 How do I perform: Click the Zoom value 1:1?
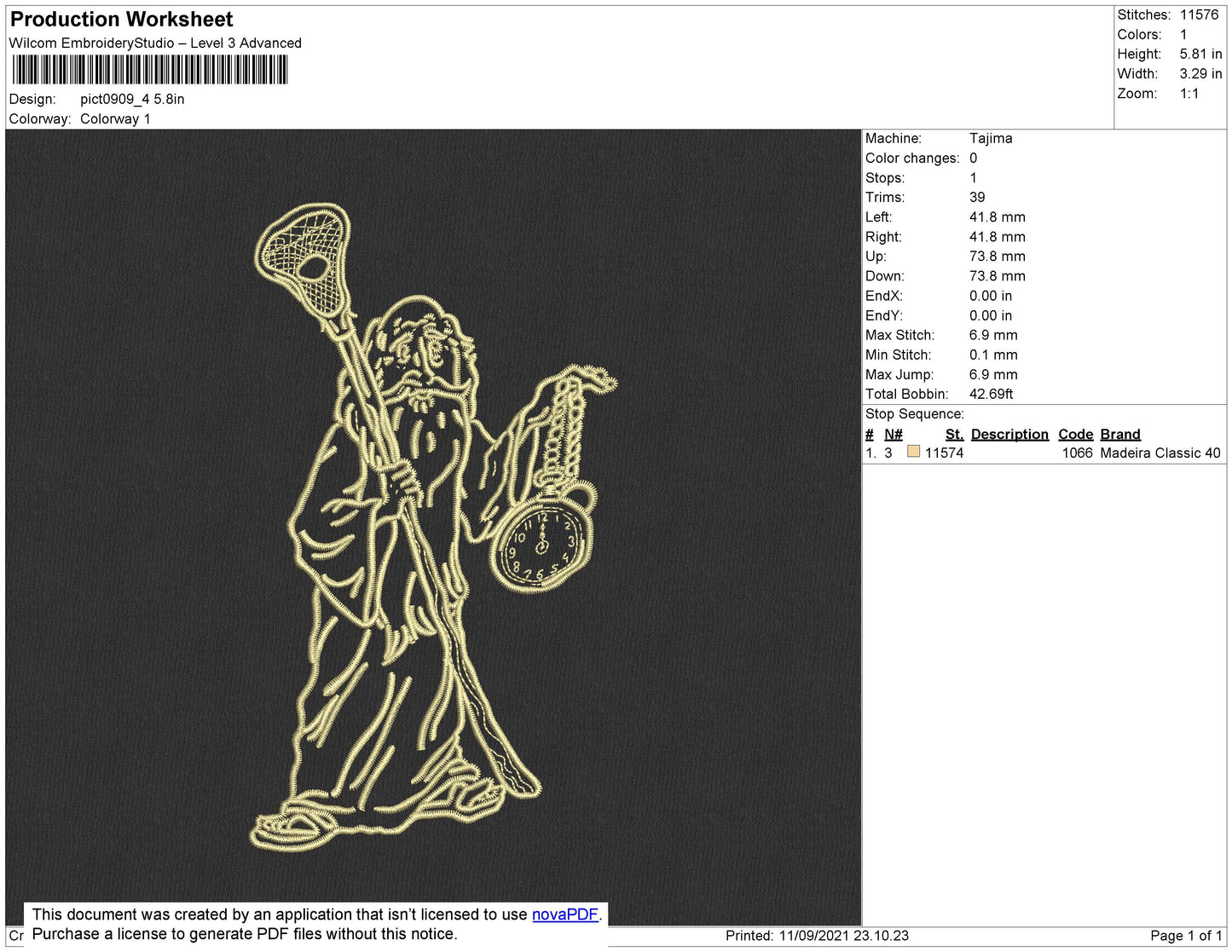point(1189,94)
